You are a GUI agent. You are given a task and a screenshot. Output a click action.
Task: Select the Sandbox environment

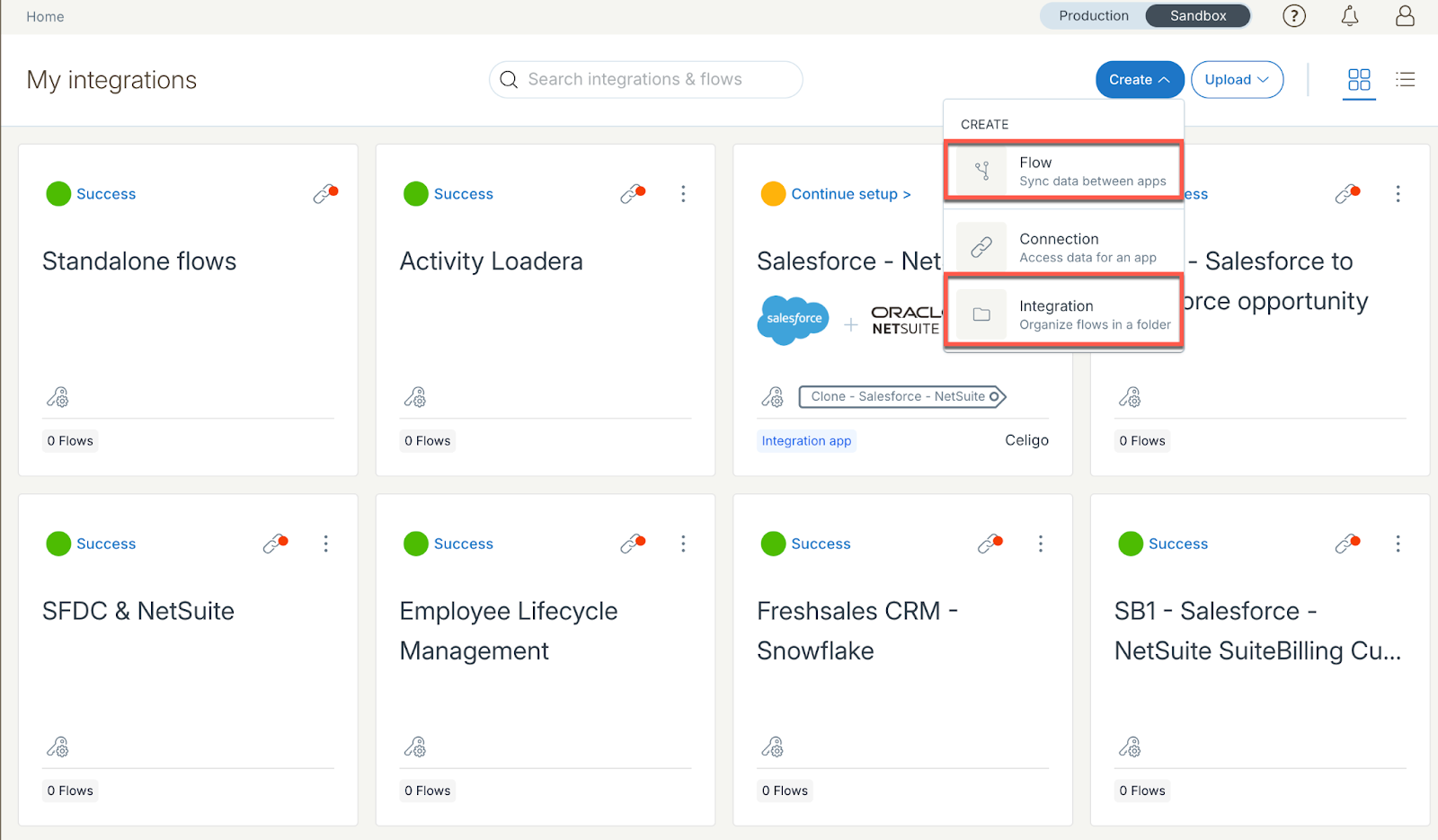click(1198, 15)
